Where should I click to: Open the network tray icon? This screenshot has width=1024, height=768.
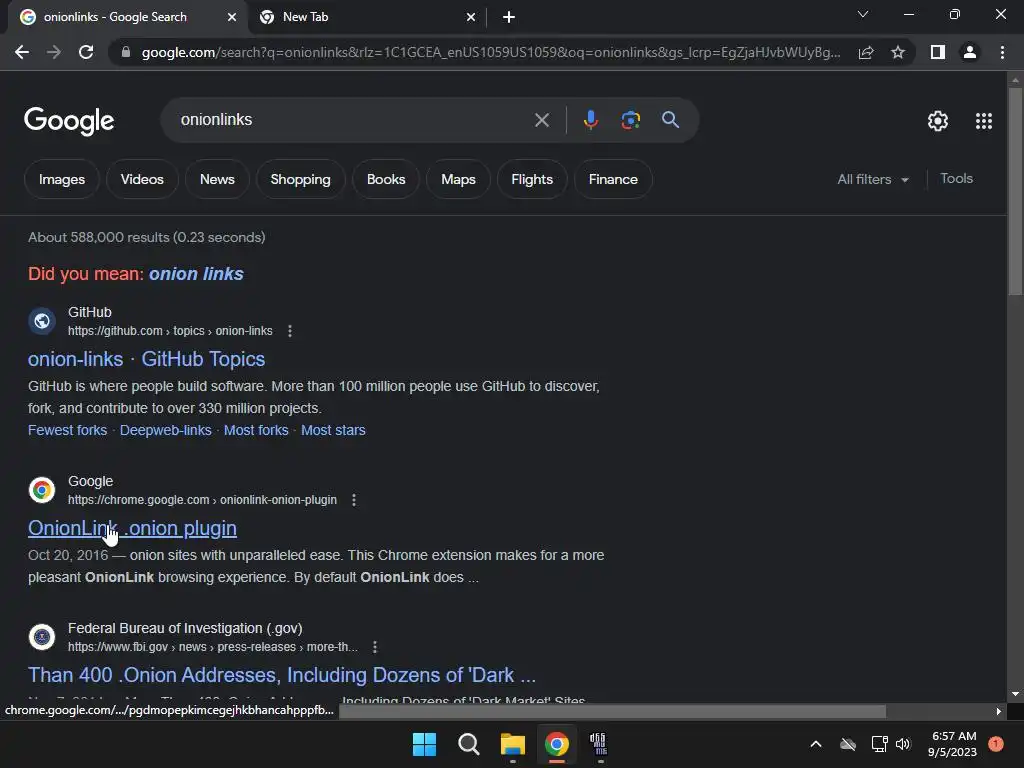coord(879,744)
